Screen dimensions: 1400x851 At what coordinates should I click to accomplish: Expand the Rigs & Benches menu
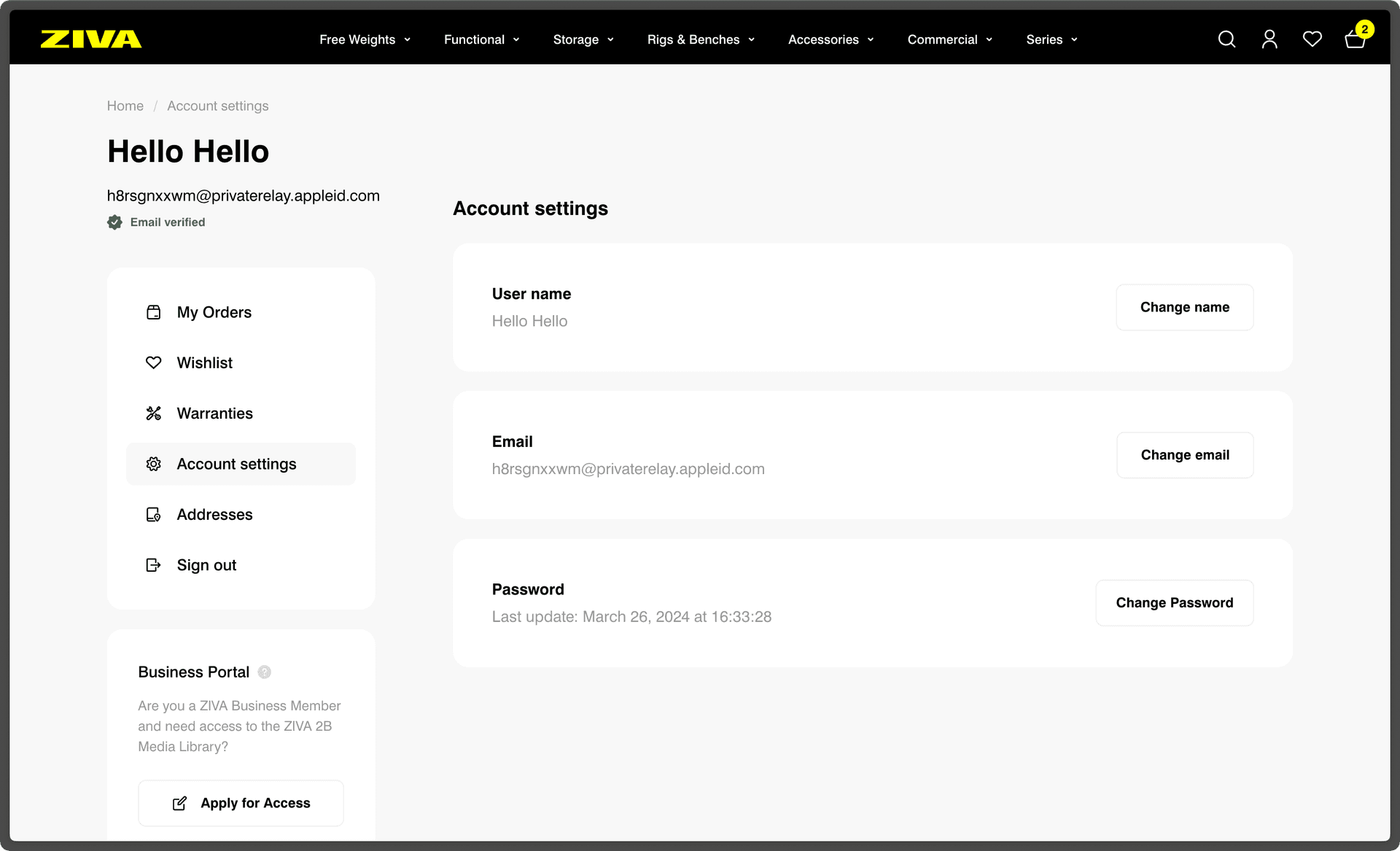(x=700, y=39)
